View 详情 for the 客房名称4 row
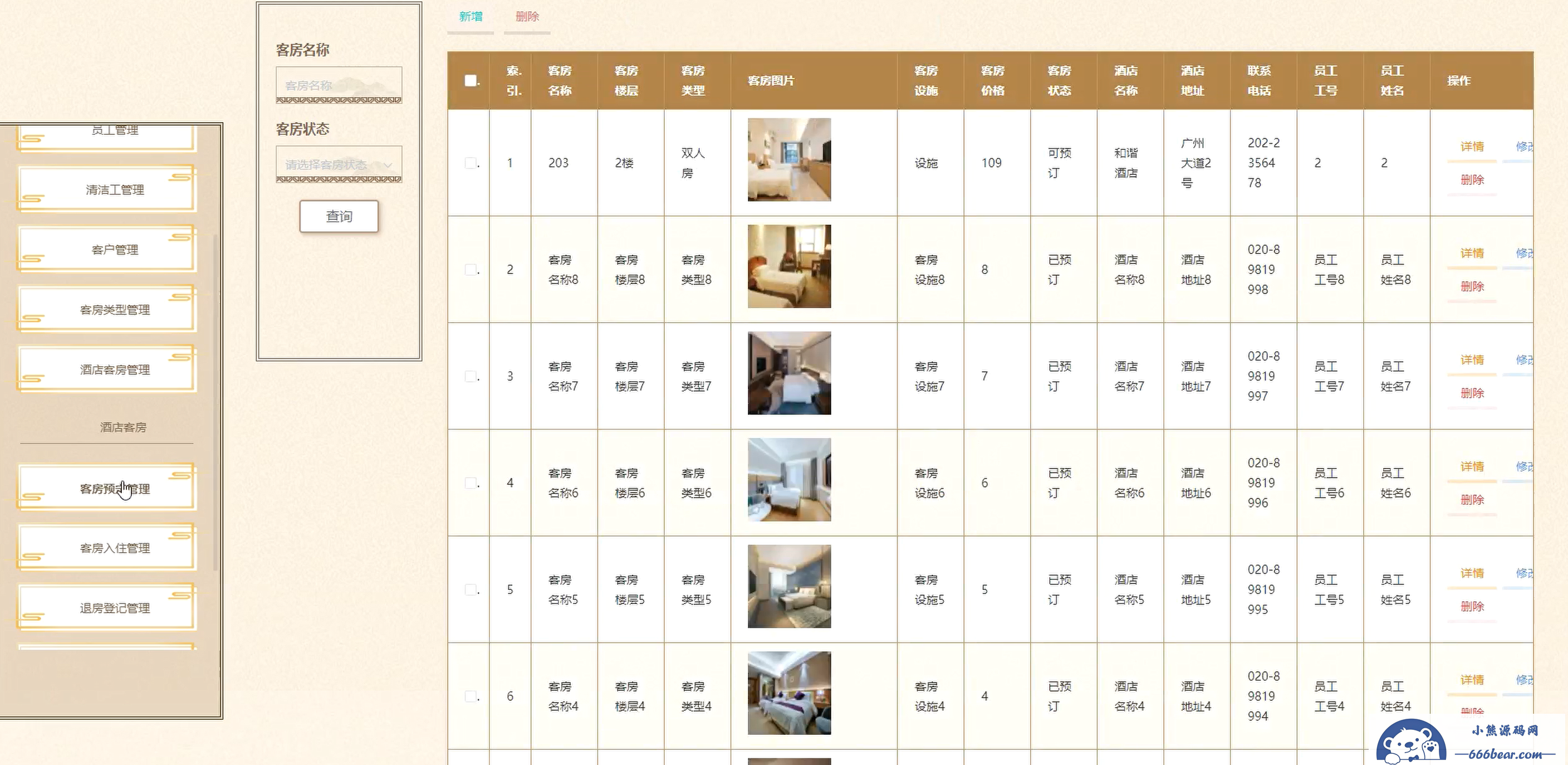Image resolution: width=1568 pixels, height=765 pixels. [1472, 680]
